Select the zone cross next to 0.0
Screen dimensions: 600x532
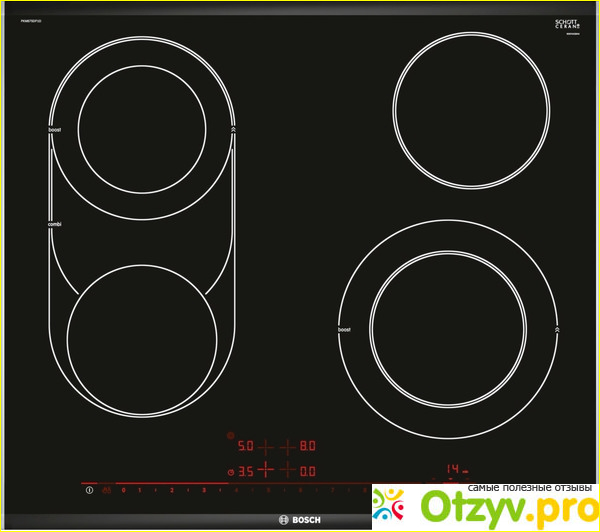coord(287,470)
